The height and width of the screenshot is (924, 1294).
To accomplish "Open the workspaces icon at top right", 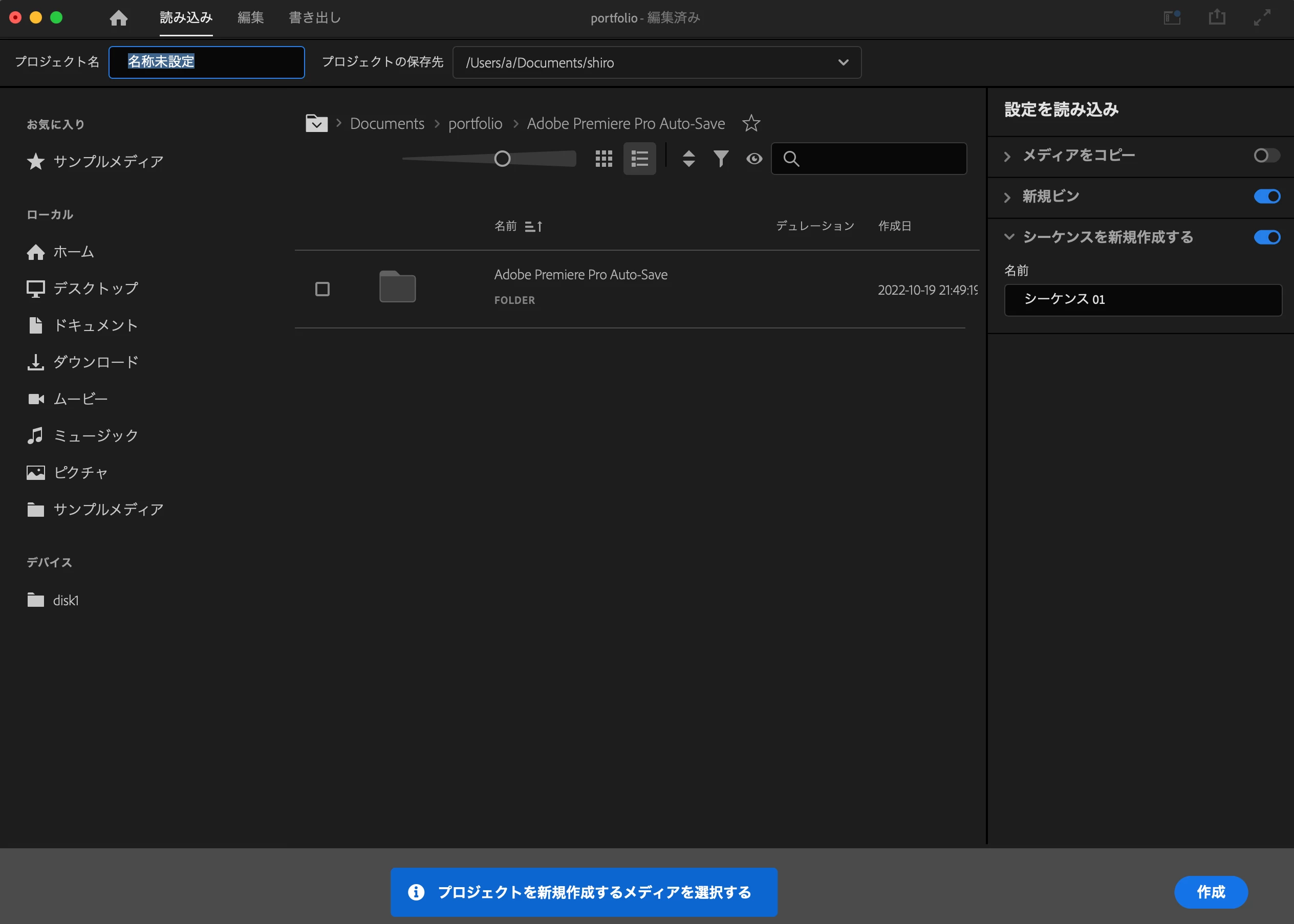I will [1172, 17].
